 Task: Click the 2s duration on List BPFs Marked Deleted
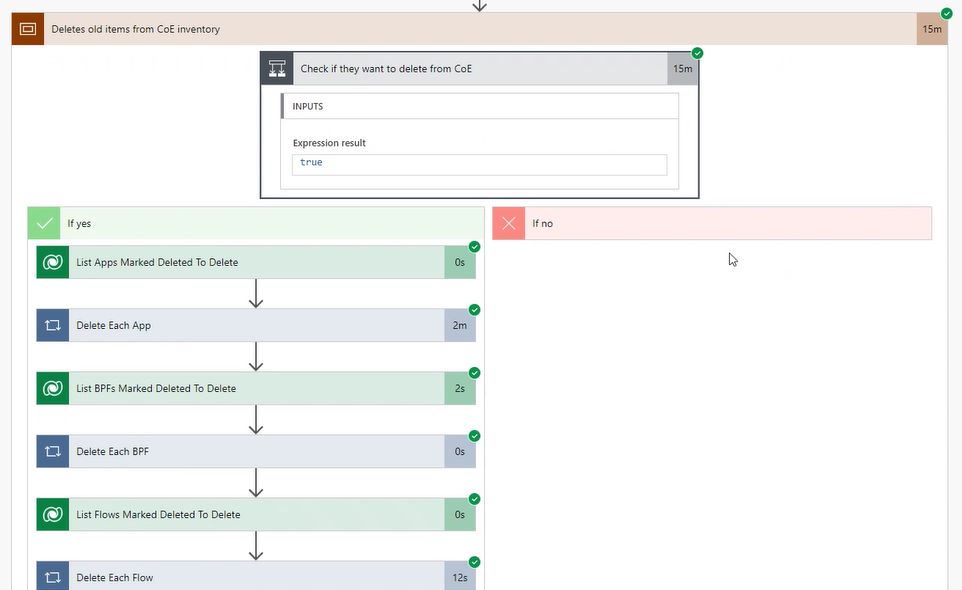[x=460, y=389]
